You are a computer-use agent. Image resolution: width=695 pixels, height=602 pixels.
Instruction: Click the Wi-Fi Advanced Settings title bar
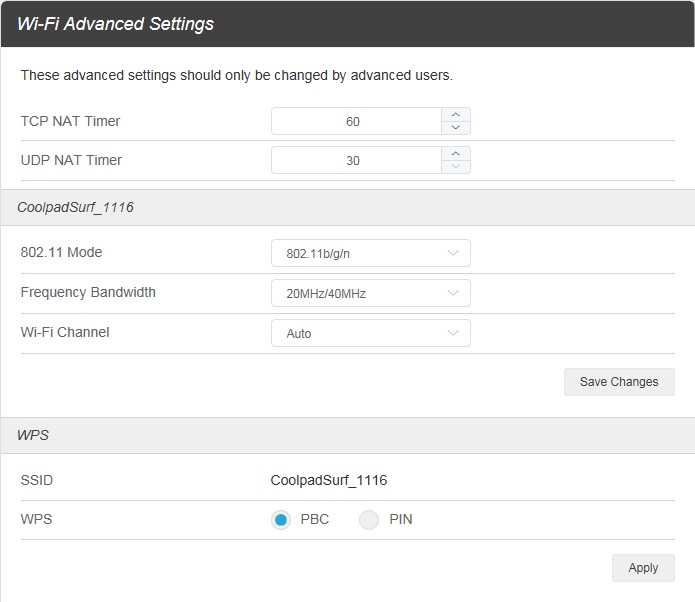116,24
